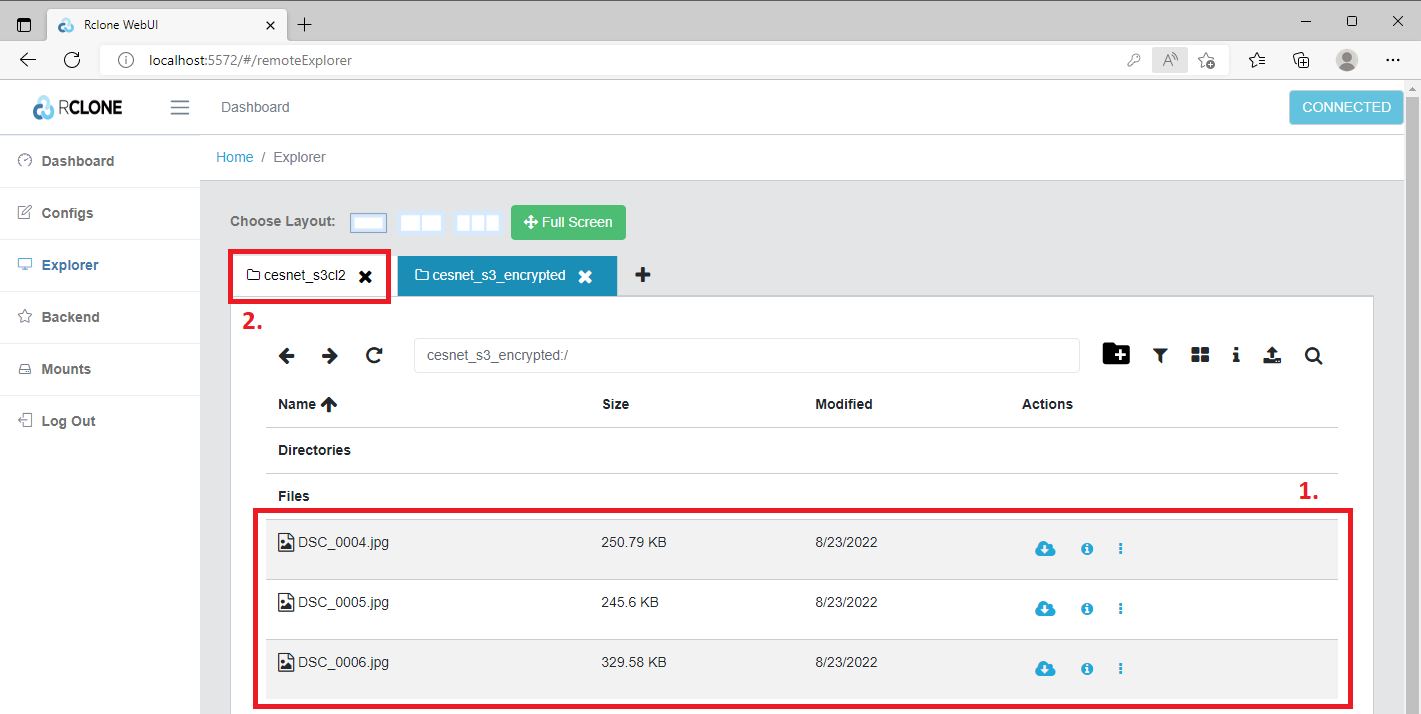Image resolution: width=1421 pixels, height=714 pixels.
Task: Open more actions menu for DSC_0004.jpg
Action: 1120,549
